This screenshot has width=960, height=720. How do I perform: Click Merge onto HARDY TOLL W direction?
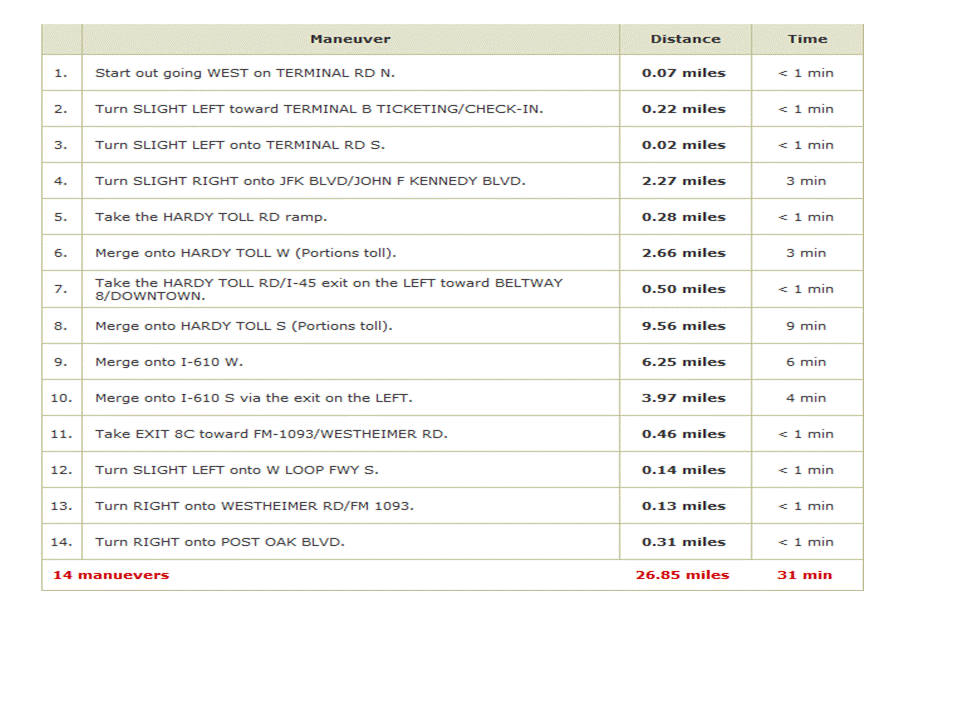245,253
